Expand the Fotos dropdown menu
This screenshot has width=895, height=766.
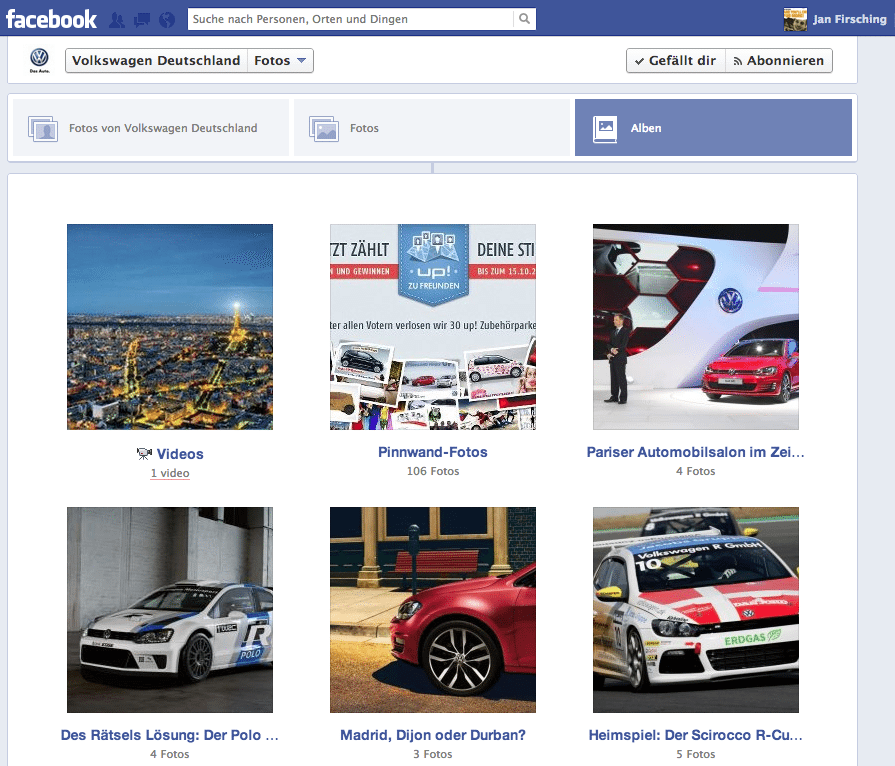tap(280, 61)
